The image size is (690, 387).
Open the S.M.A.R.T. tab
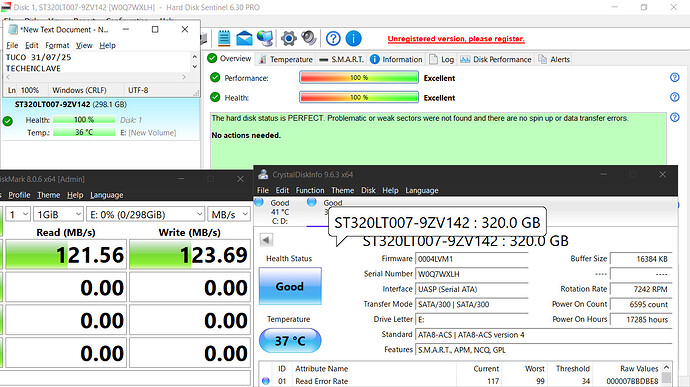tap(341, 59)
